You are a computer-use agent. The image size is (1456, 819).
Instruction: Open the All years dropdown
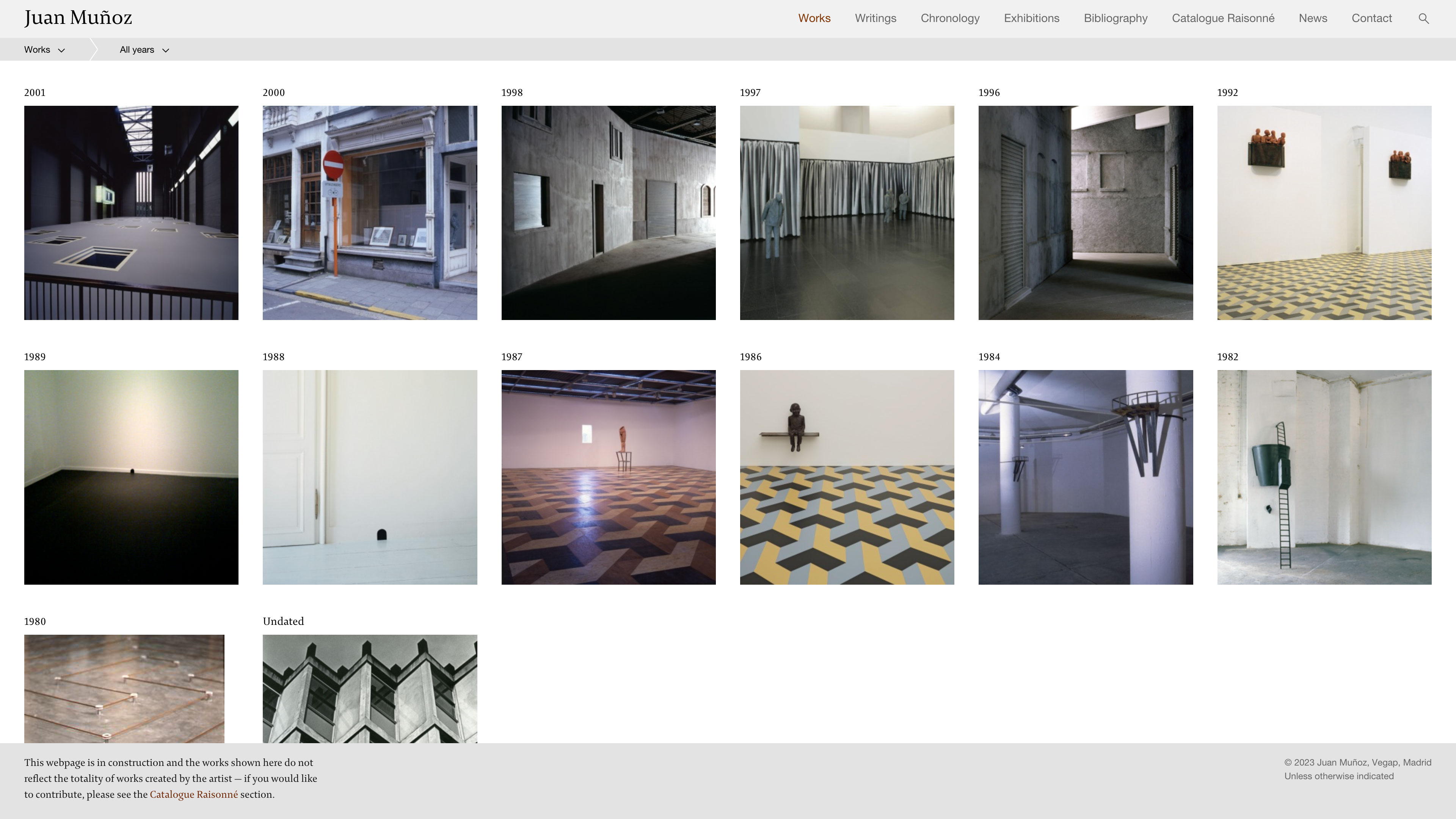[x=144, y=50]
